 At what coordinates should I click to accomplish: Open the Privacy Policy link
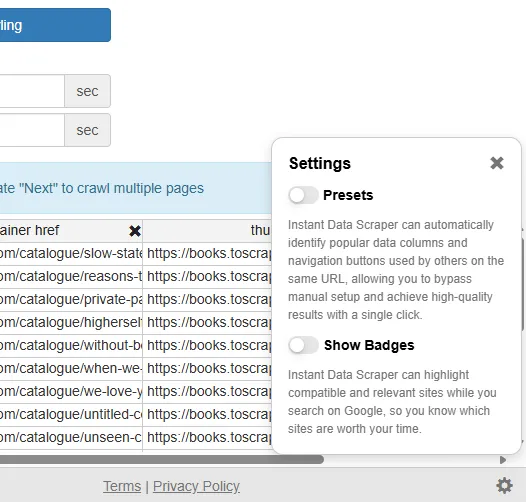196,486
